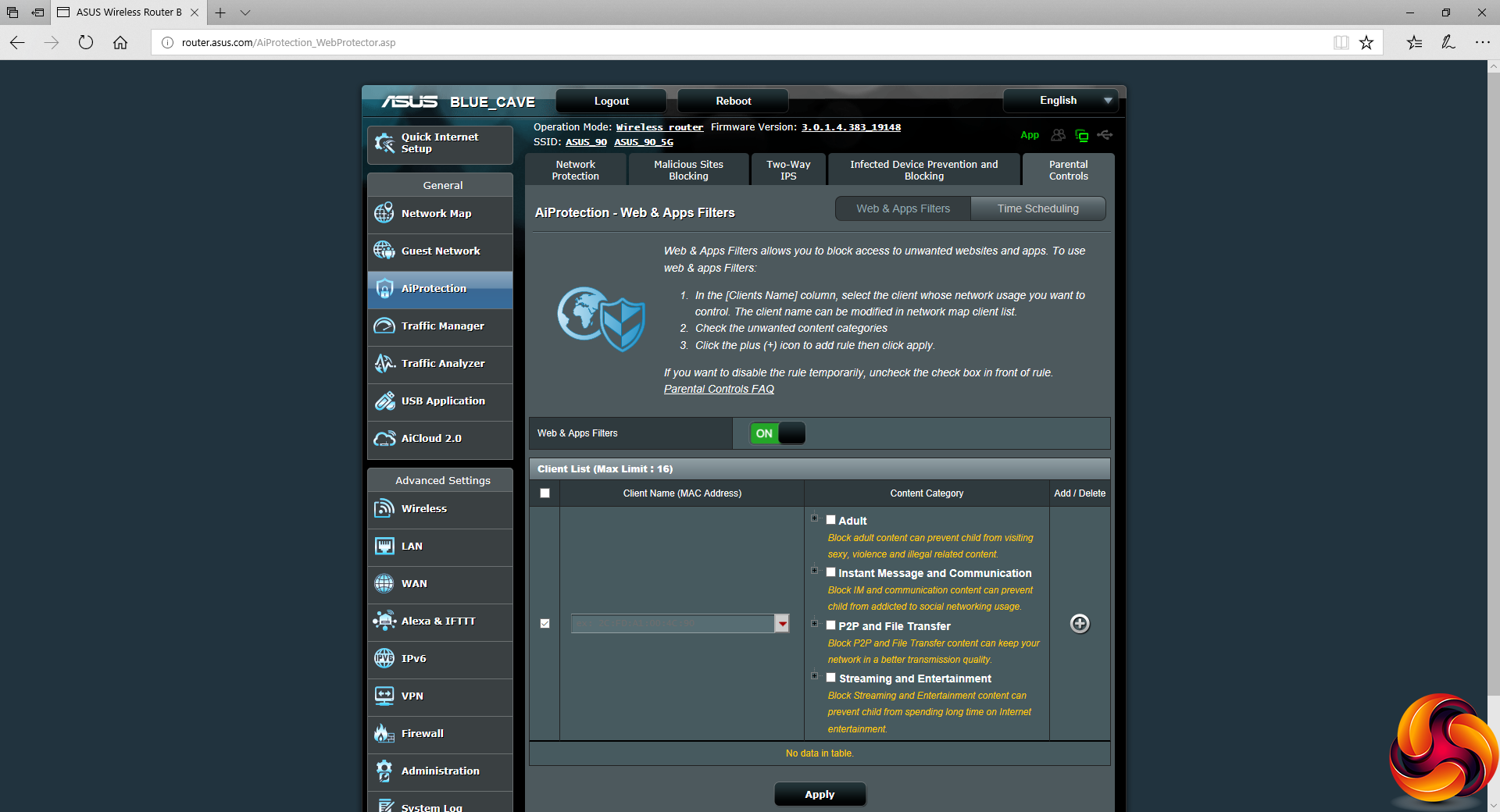Open the Parental Controls FAQ link
The width and height of the screenshot is (1500, 812).
click(719, 389)
